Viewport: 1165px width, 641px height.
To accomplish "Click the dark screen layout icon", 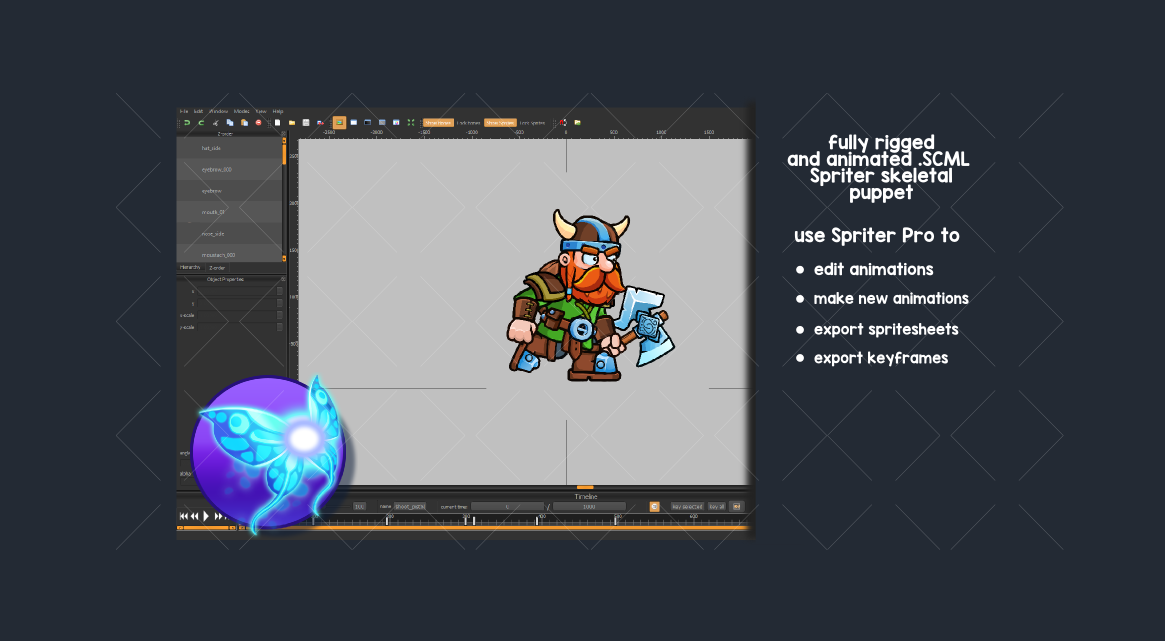I will (367, 123).
